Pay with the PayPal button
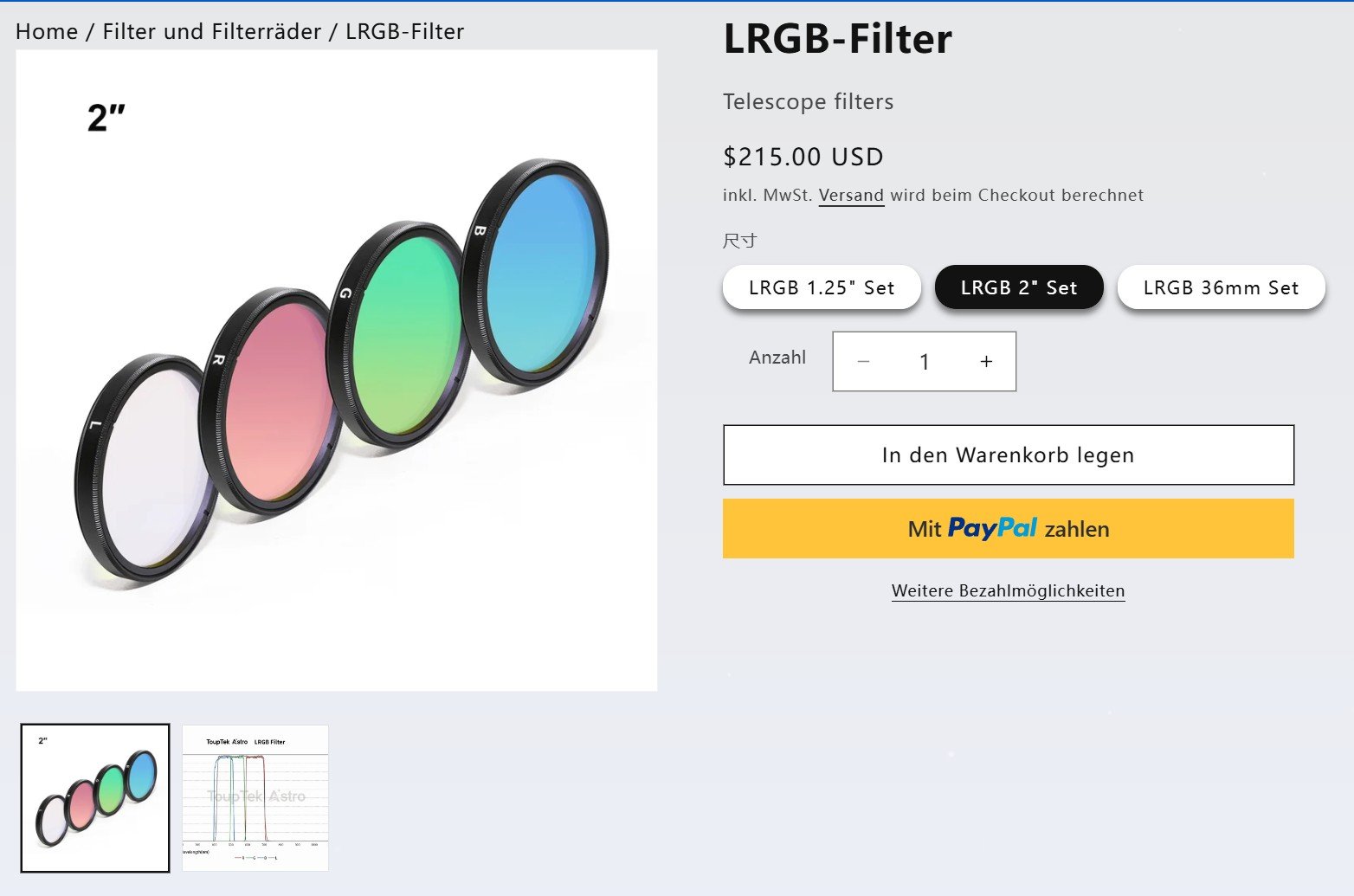The image size is (1354, 896). (x=1009, y=528)
